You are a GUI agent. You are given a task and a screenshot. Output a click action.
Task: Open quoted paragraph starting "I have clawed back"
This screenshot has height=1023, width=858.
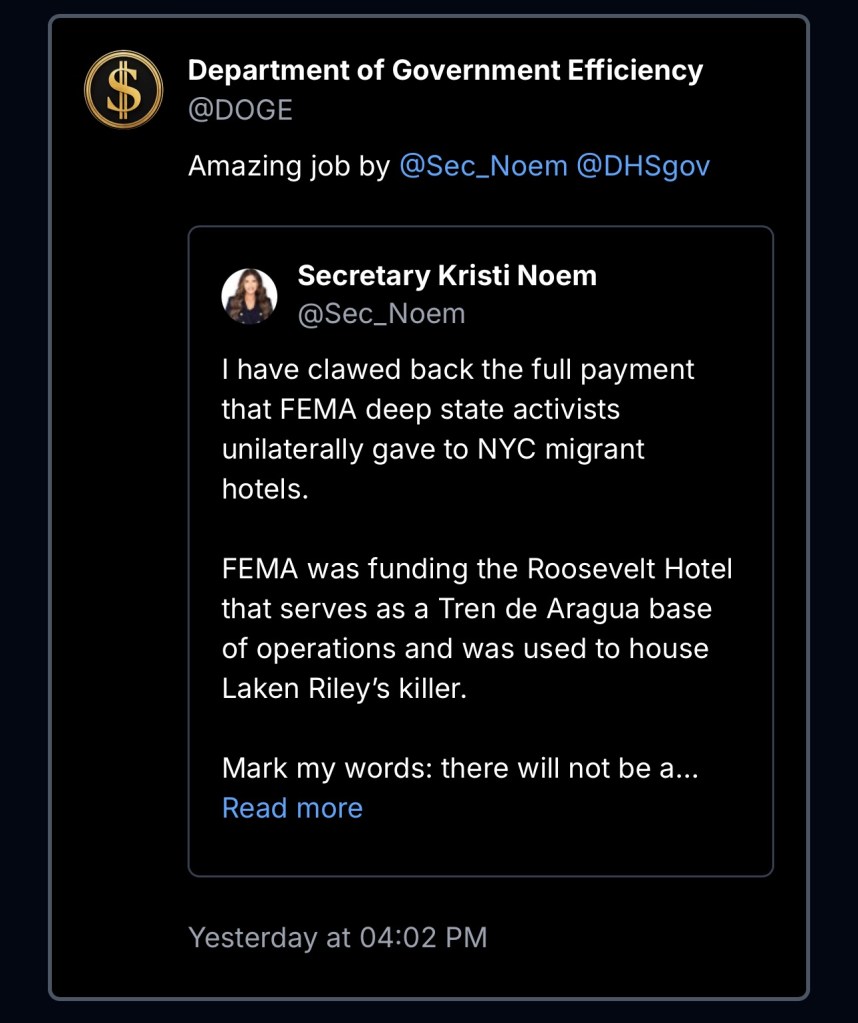click(457, 369)
